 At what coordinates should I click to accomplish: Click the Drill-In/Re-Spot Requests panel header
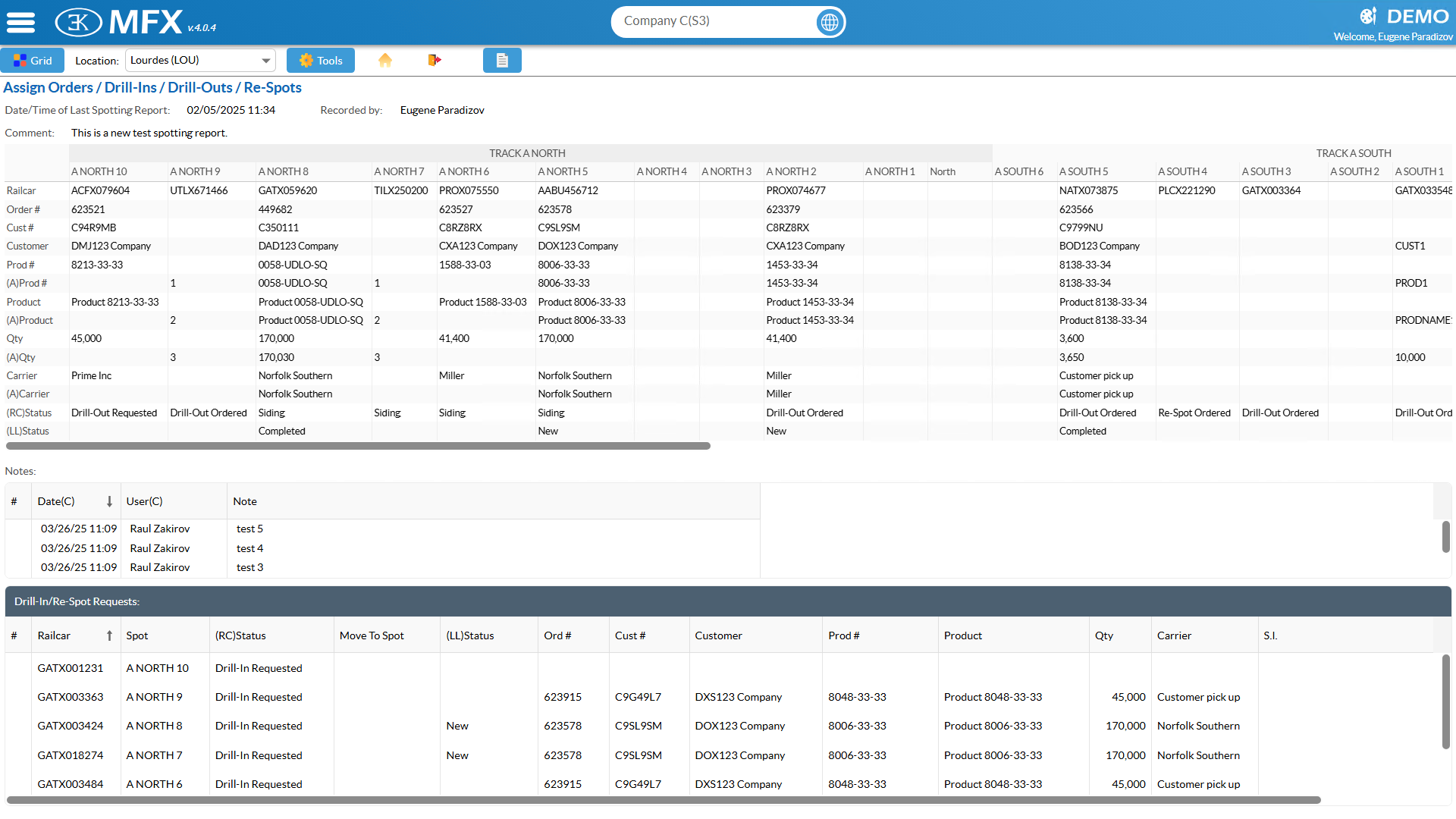(x=728, y=601)
